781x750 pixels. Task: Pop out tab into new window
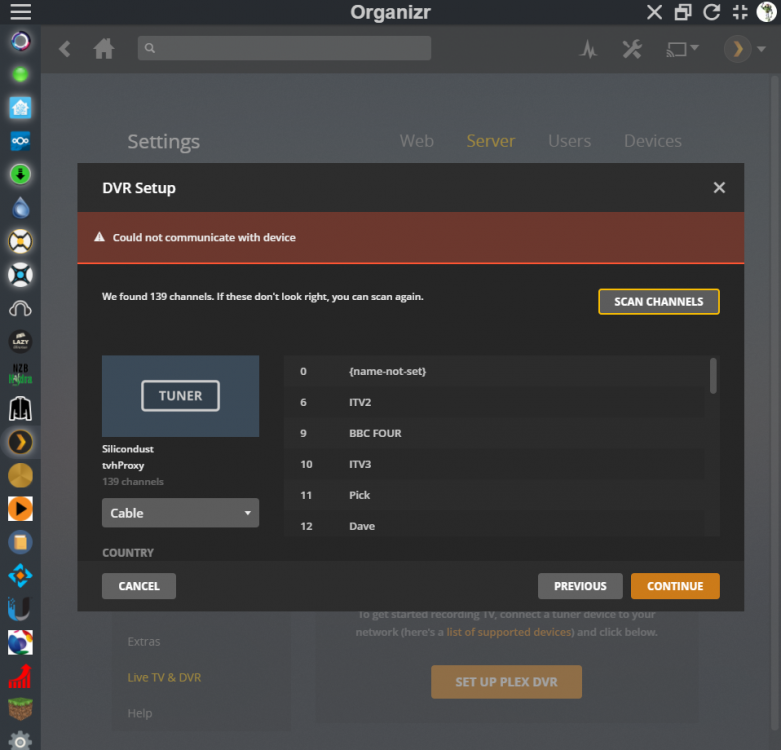click(x=683, y=11)
